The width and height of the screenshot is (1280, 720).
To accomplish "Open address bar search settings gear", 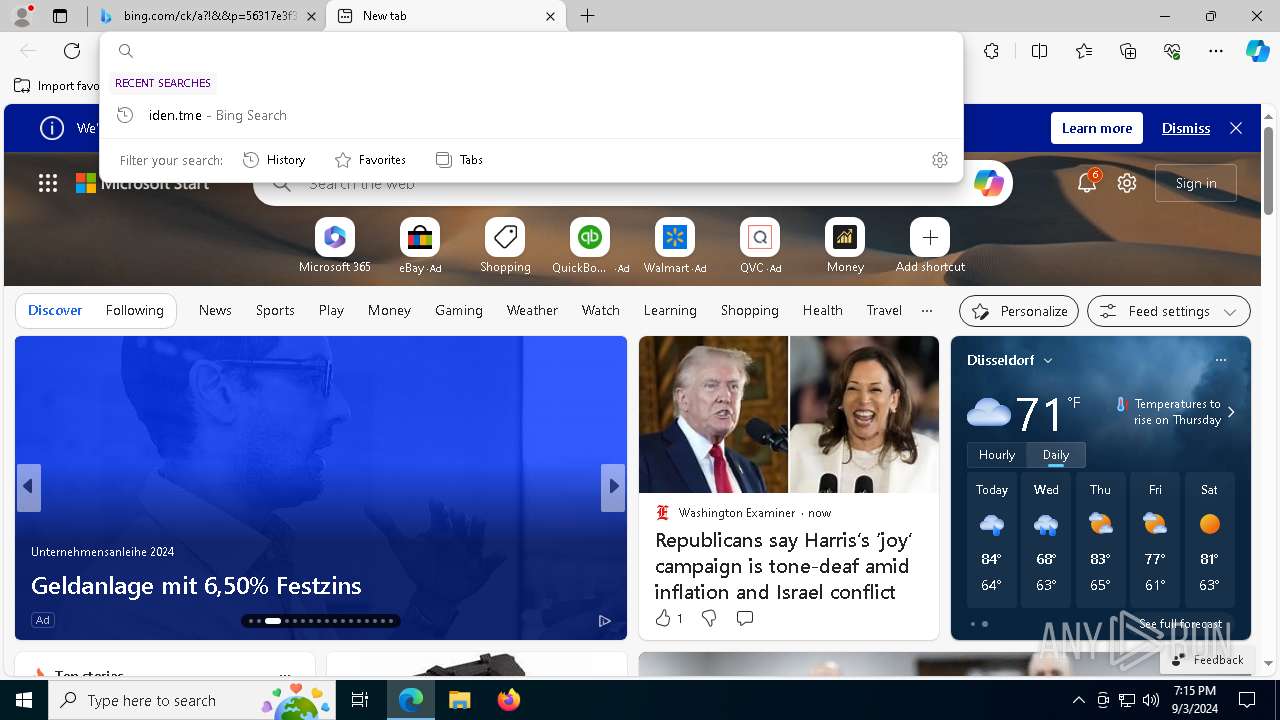I will coord(939,160).
